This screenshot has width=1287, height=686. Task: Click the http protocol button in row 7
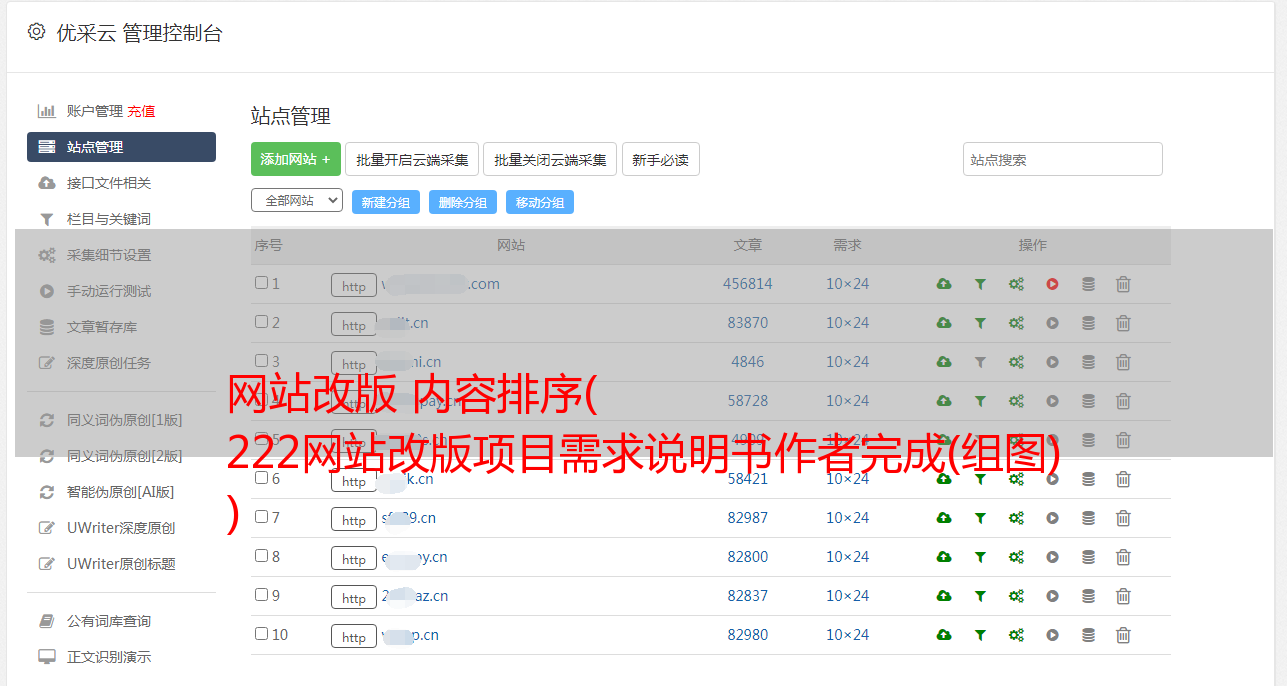pyautogui.click(x=354, y=520)
